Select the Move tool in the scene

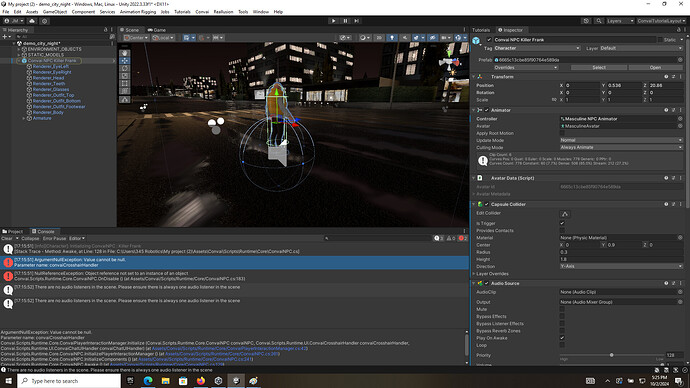(125, 61)
